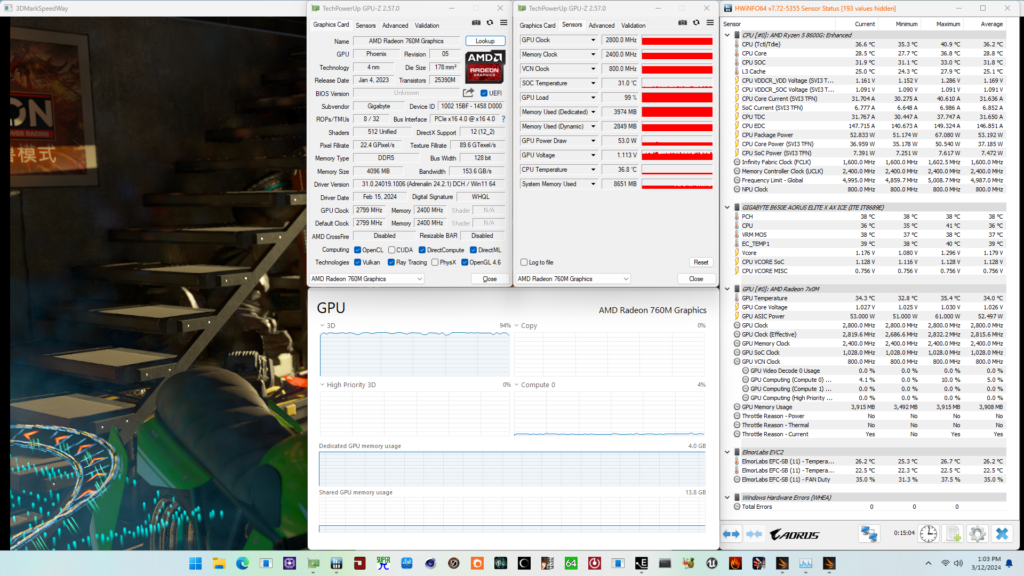This screenshot has height=576, width=1024.
Task: Click the camera screenshot icon in GPU-Z Sensors window
Action: [x=682, y=23]
